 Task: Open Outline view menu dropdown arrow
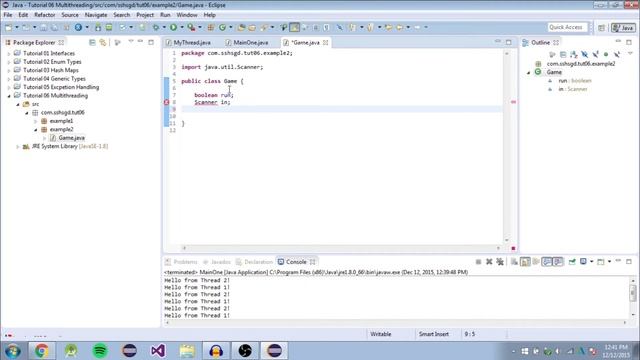[x=630, y=53]
